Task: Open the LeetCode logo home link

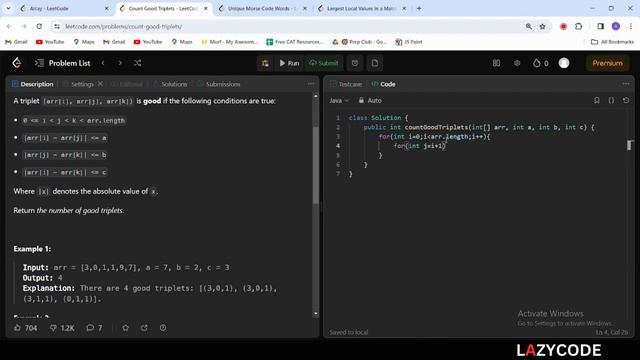Action: [17, 63]
